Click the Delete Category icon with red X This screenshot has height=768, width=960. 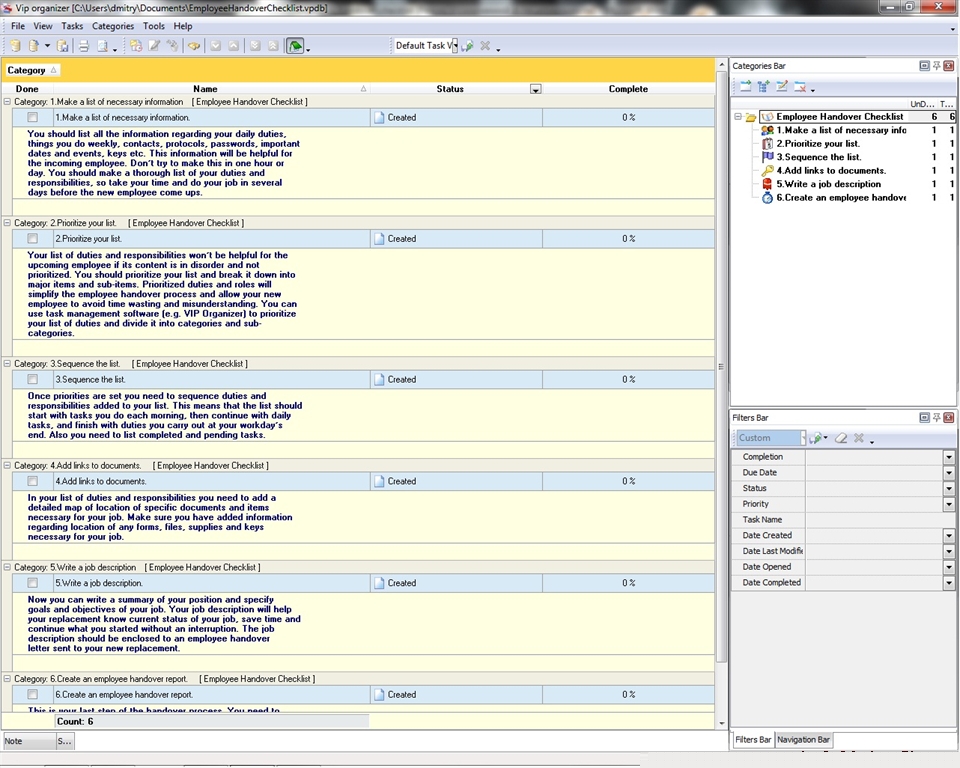tap(800, 87)
